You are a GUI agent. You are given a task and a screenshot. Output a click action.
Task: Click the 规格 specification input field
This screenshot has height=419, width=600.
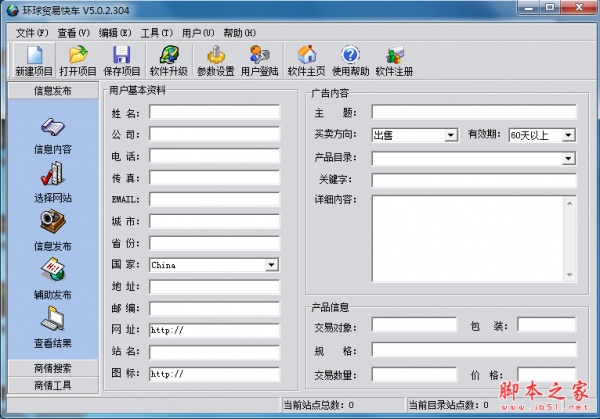point(474,350)
